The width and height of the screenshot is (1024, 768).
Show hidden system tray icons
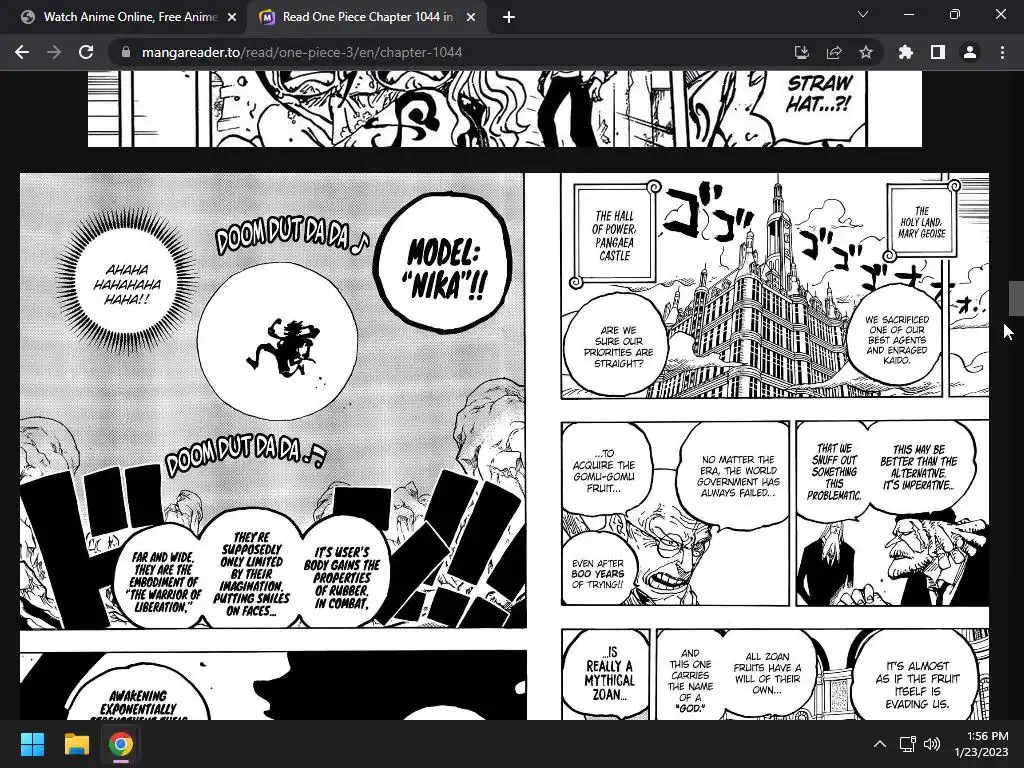tap(880, 744)
